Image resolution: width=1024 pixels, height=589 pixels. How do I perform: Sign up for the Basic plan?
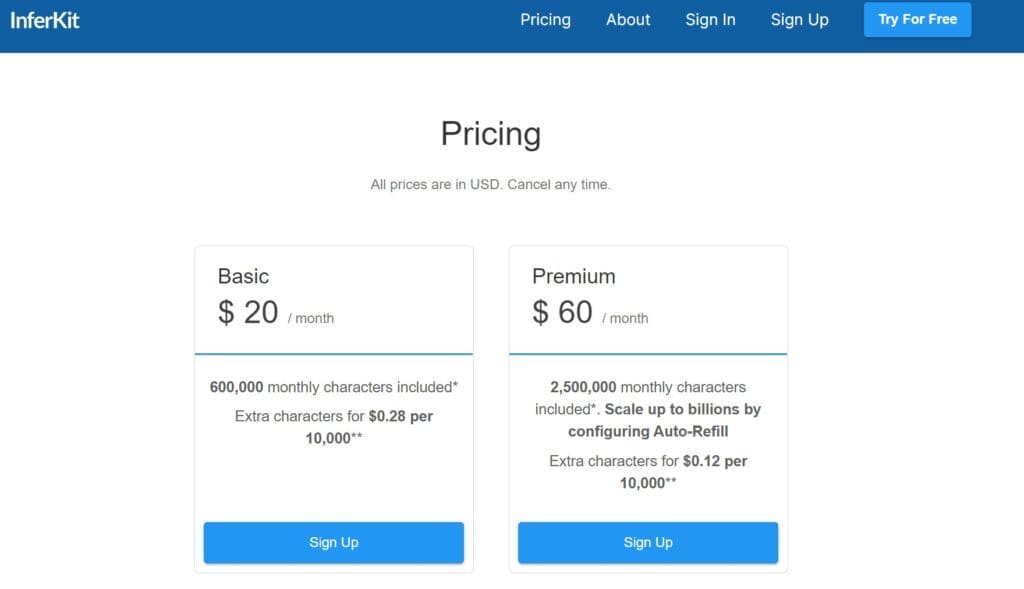tap(333, 542)
